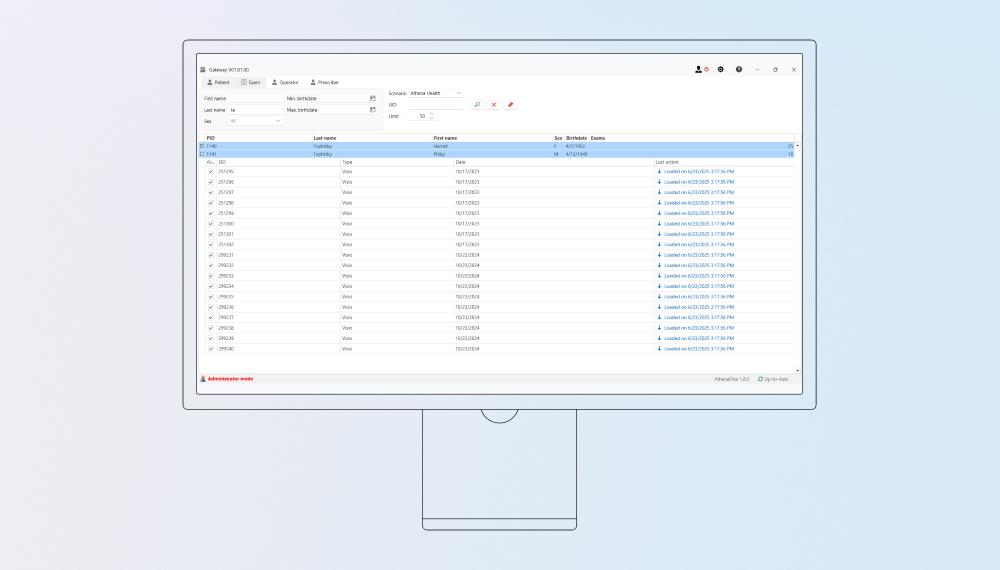Click the Last name input field

(x=255, y=109)
